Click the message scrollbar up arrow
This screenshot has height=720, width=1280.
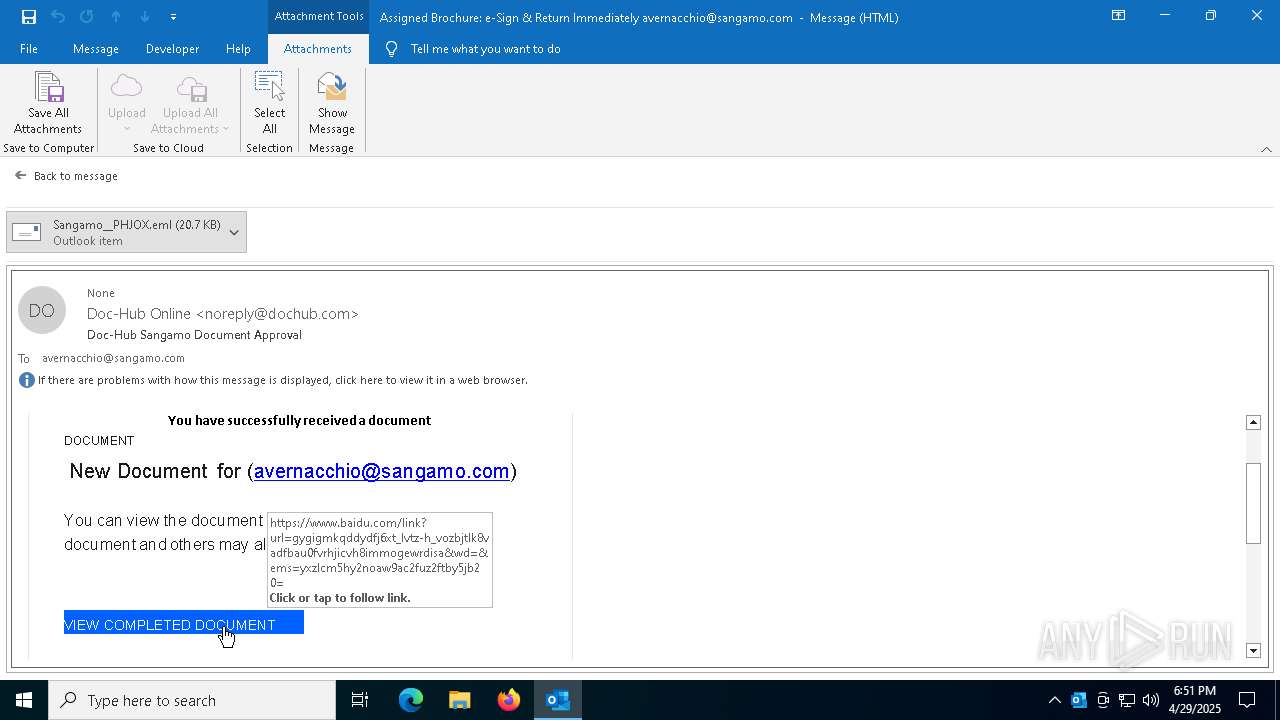pyautogui.click(x=1253, y=422)
